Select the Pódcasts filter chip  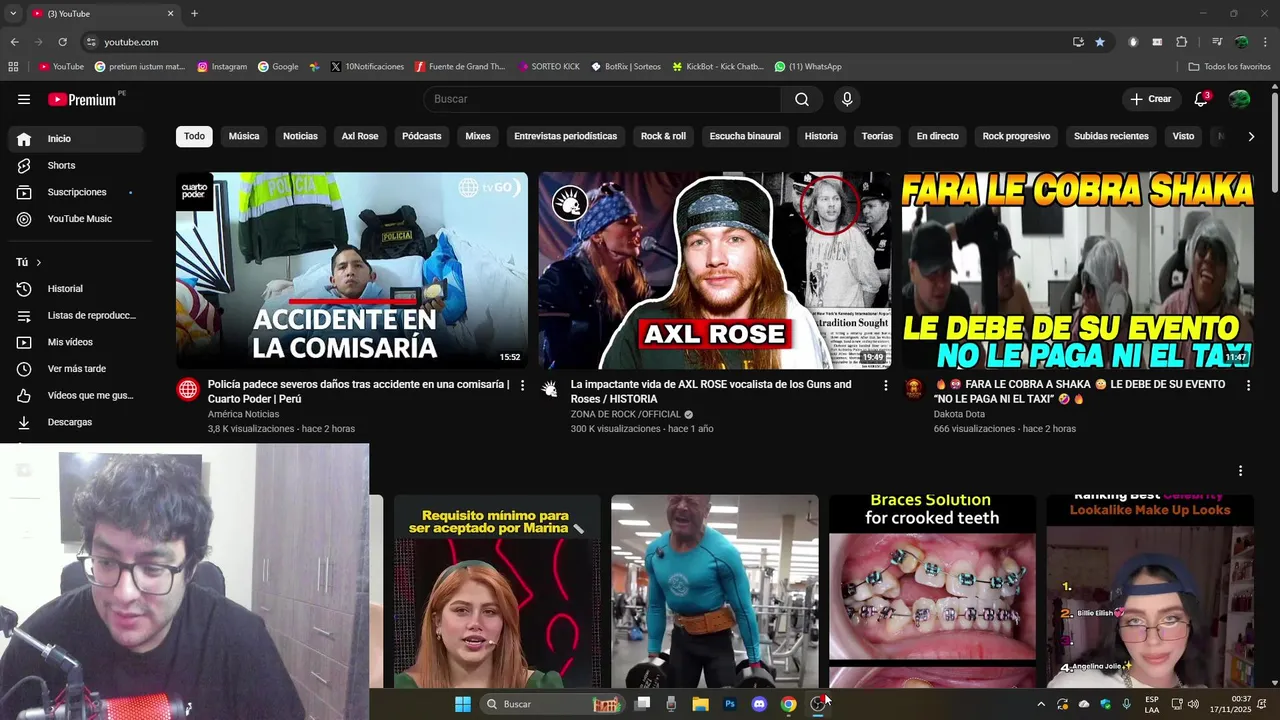pyautogui.click(x=421, y=136)
